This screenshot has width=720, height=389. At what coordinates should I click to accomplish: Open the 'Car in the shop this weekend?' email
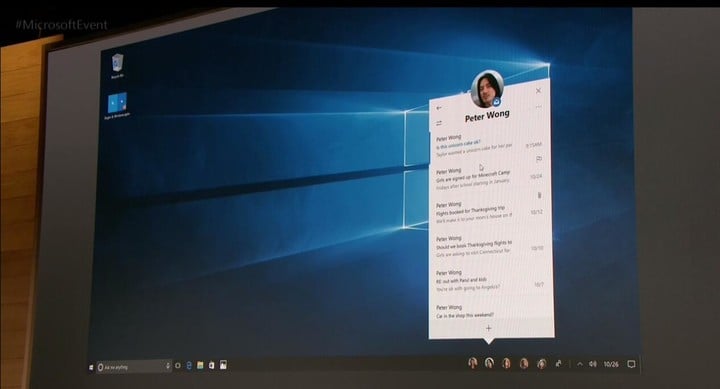click(489, 311)
